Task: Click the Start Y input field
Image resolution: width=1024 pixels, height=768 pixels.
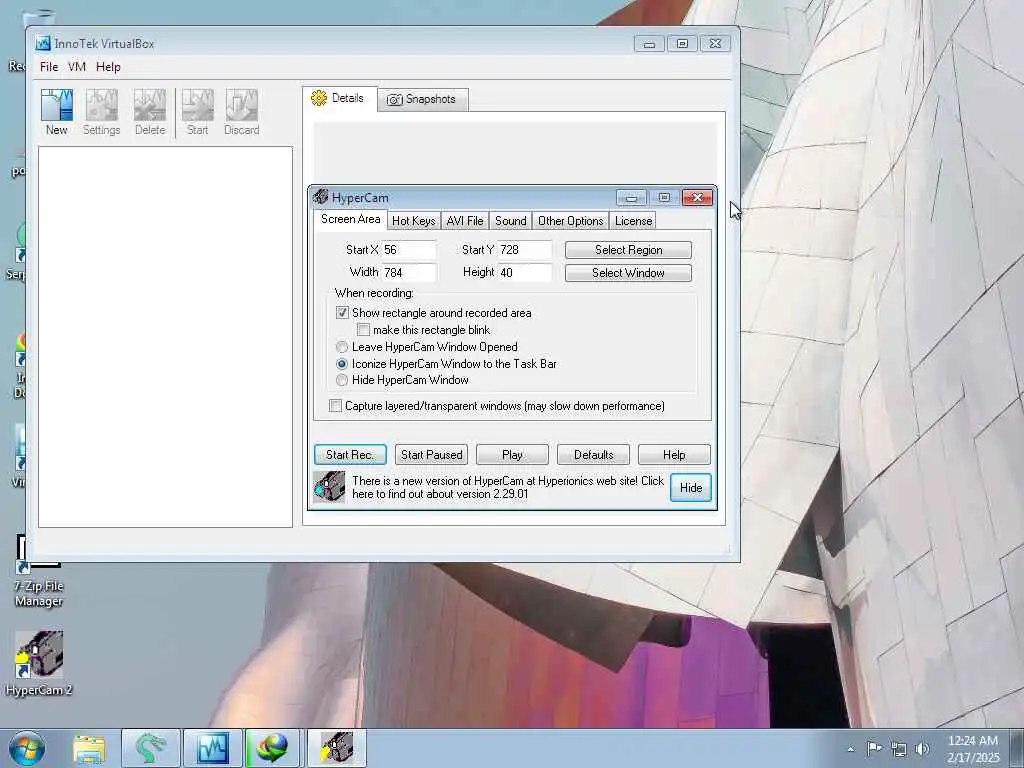Action: coord(524,249)
